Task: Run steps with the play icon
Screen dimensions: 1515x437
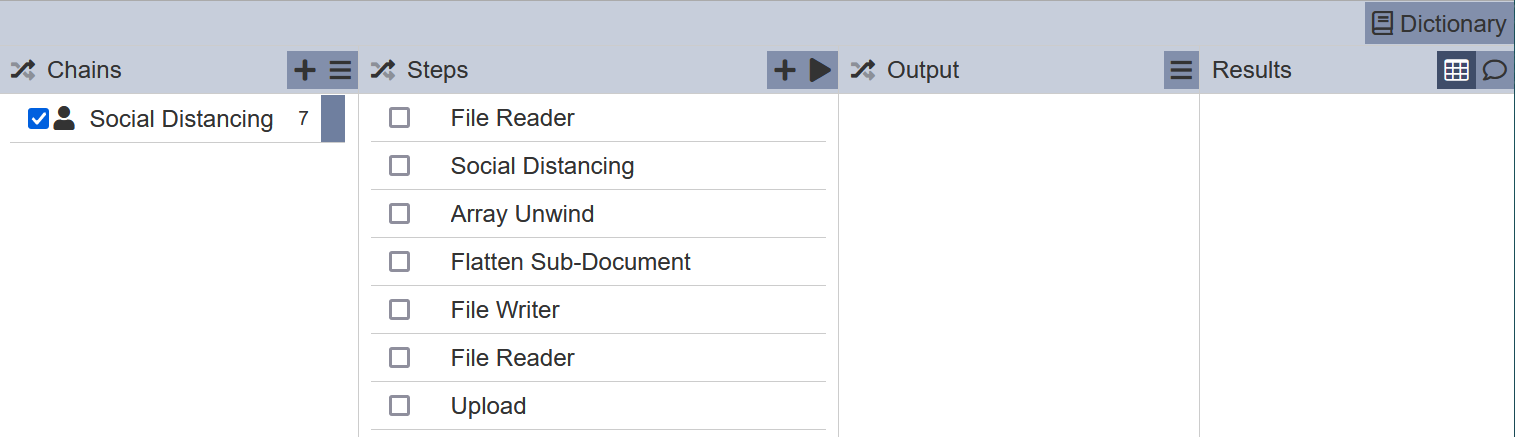Action: pos(820,70)
